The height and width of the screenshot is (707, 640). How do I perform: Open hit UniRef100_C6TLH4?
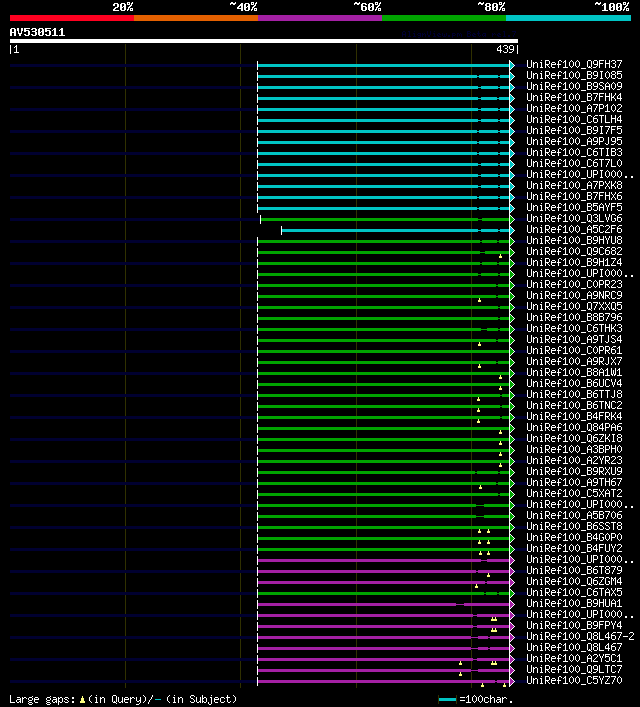574,119
